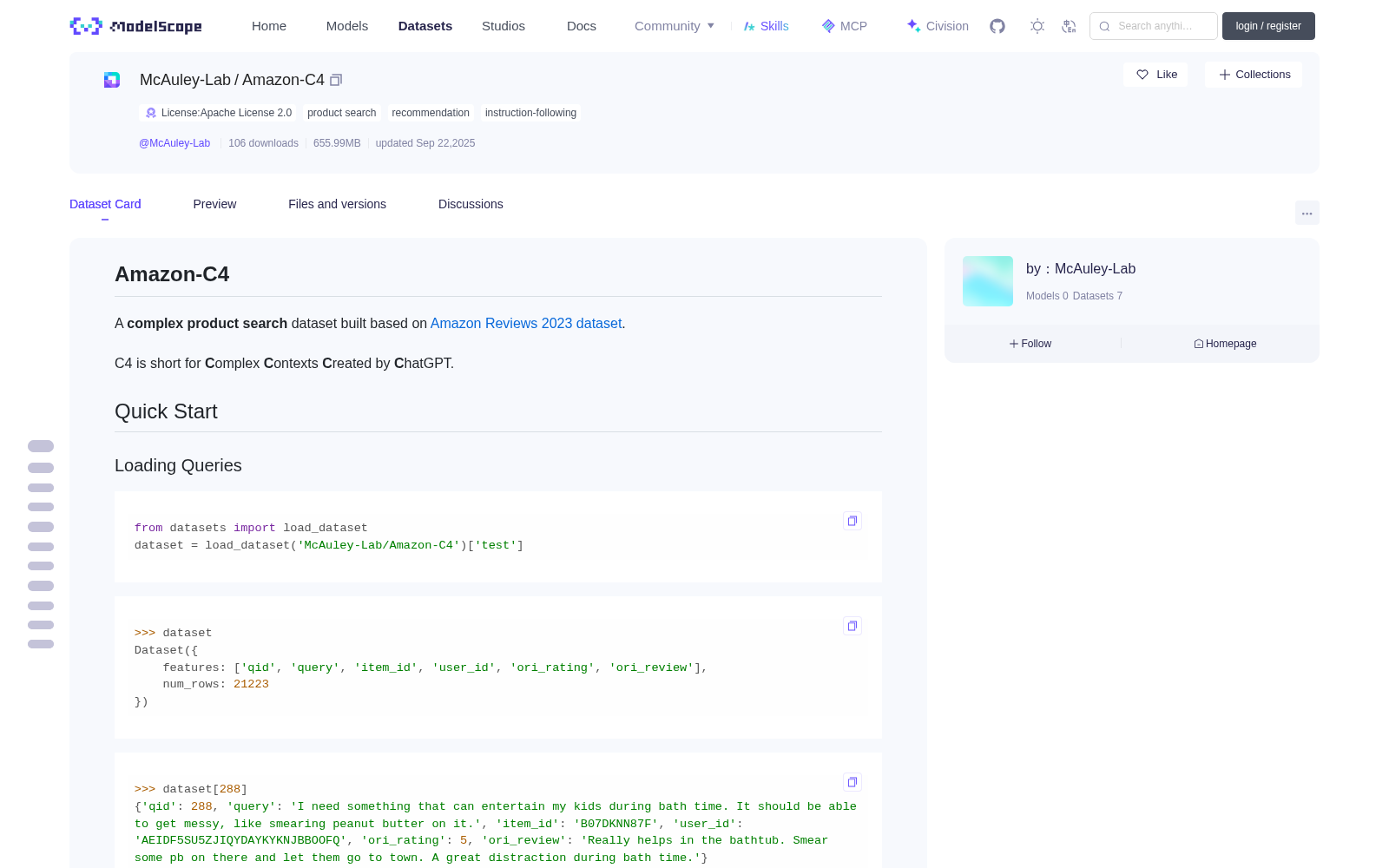Screen dimensions: 1389x868
Task: Click the McAuley-Lab gradient avatar
Action: pos(988,281)
